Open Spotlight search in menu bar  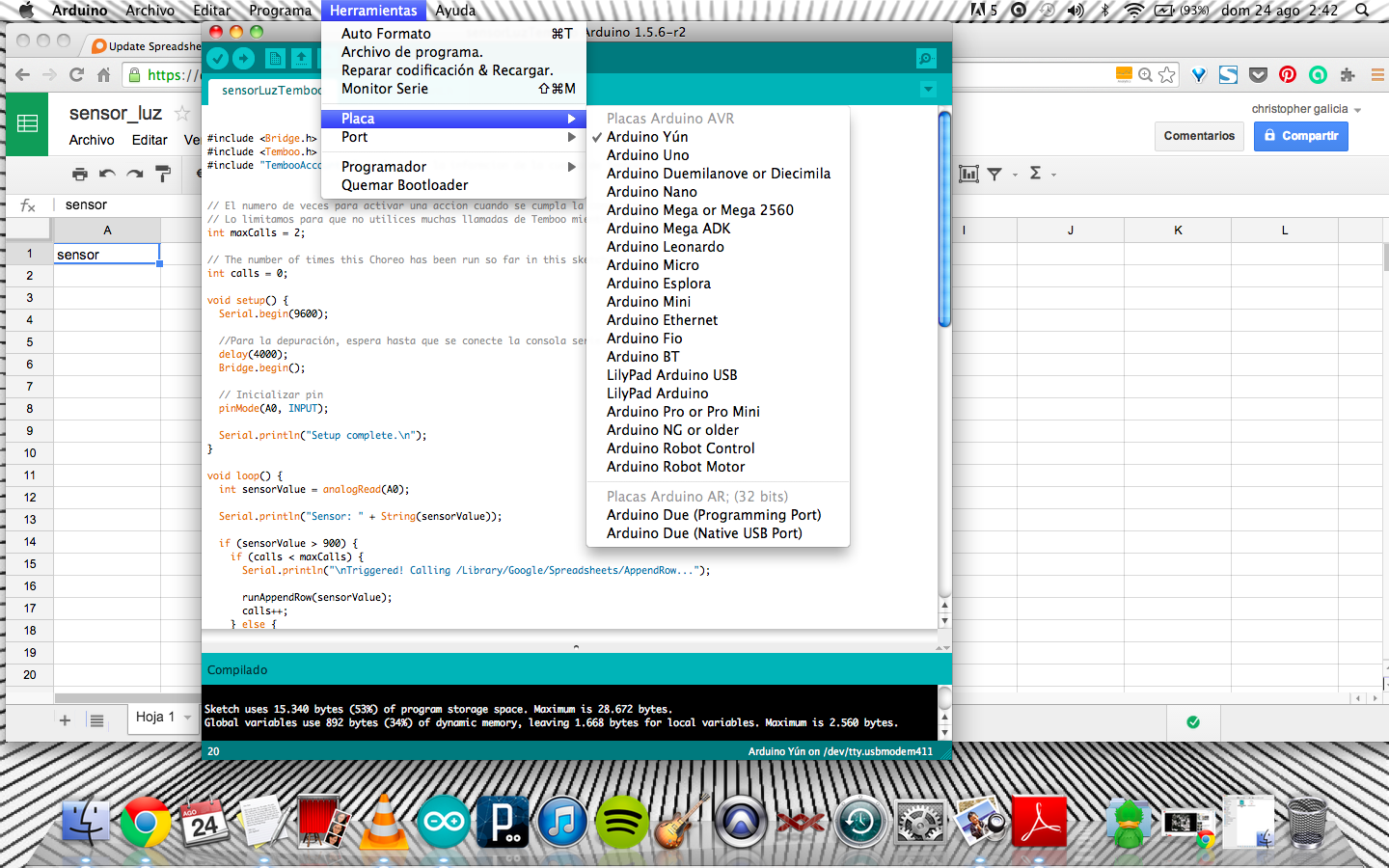coord(1362,11)
